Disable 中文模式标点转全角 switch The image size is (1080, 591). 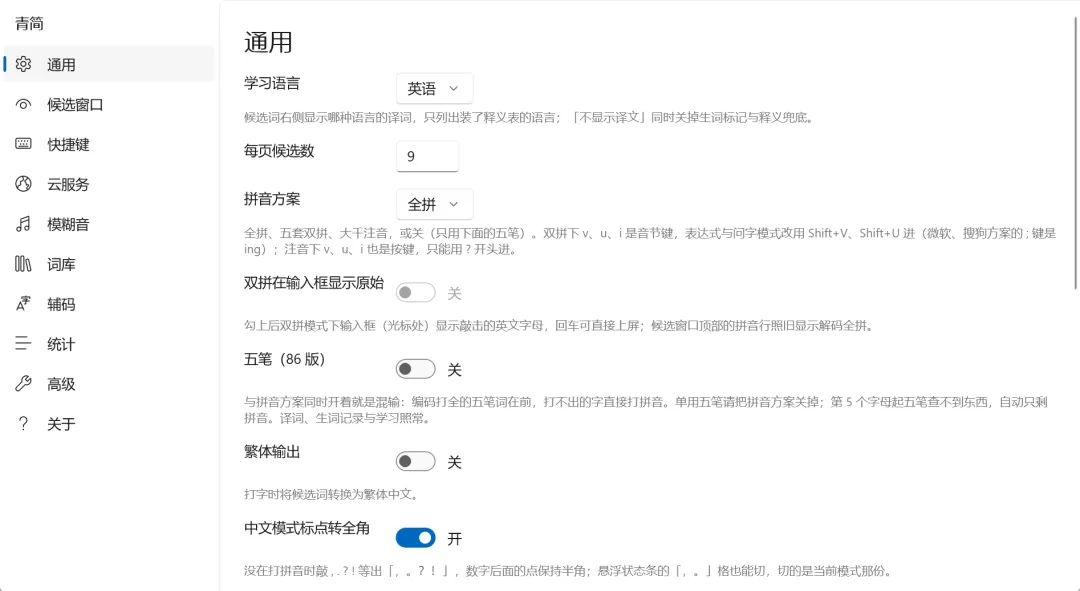coord(415,538)
